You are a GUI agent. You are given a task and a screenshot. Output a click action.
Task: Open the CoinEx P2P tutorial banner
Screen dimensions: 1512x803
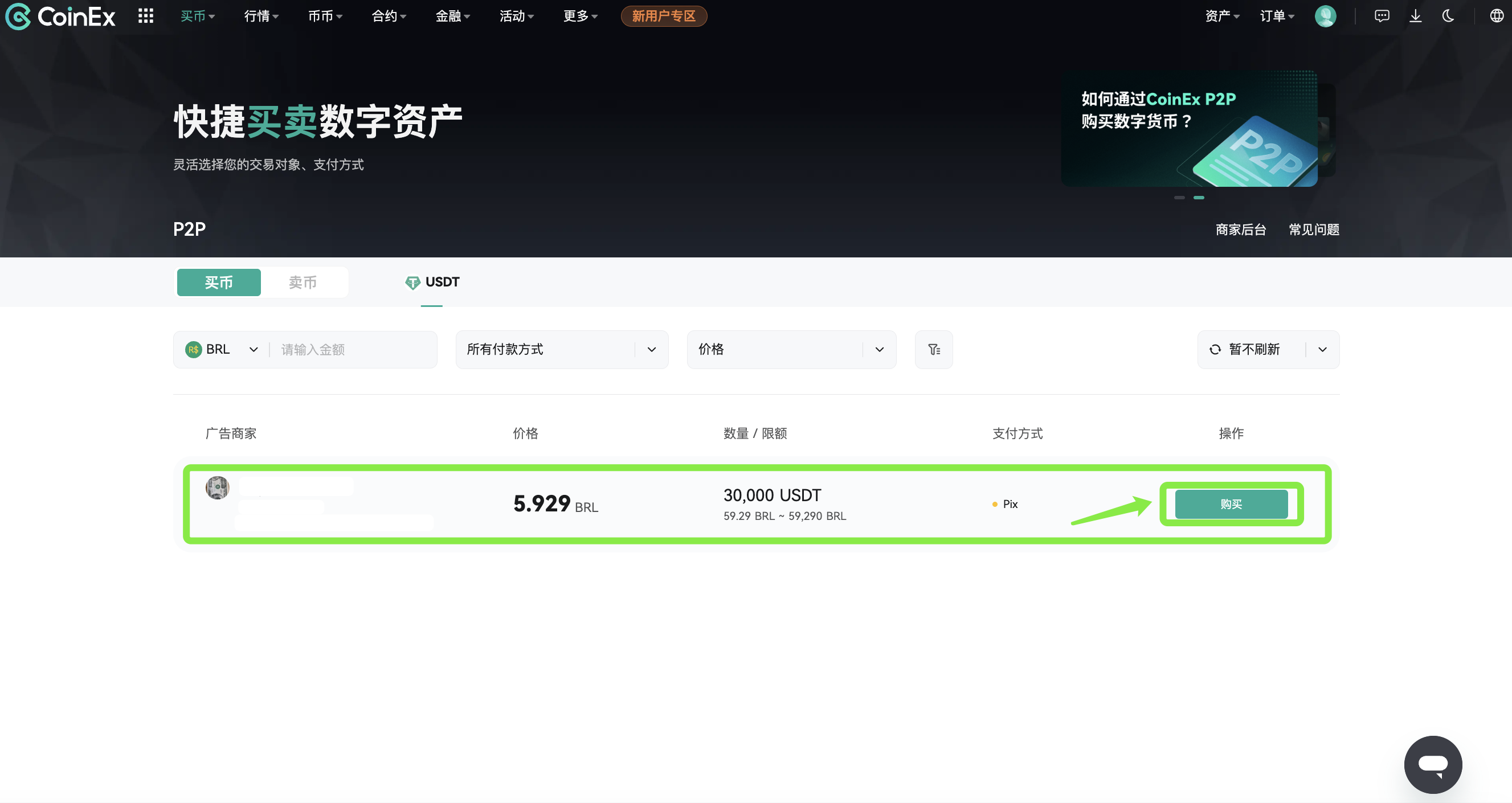pyautogui.click(x=1189, y=129)
